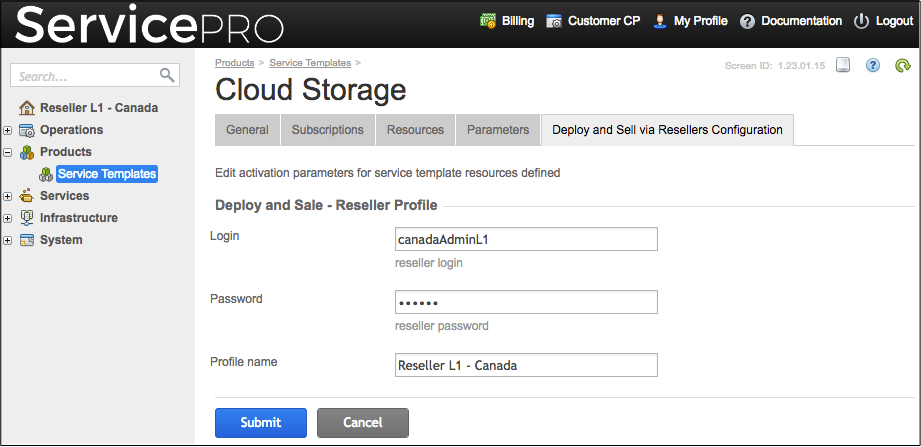Open Documentation help icon in header

[747, 21]
